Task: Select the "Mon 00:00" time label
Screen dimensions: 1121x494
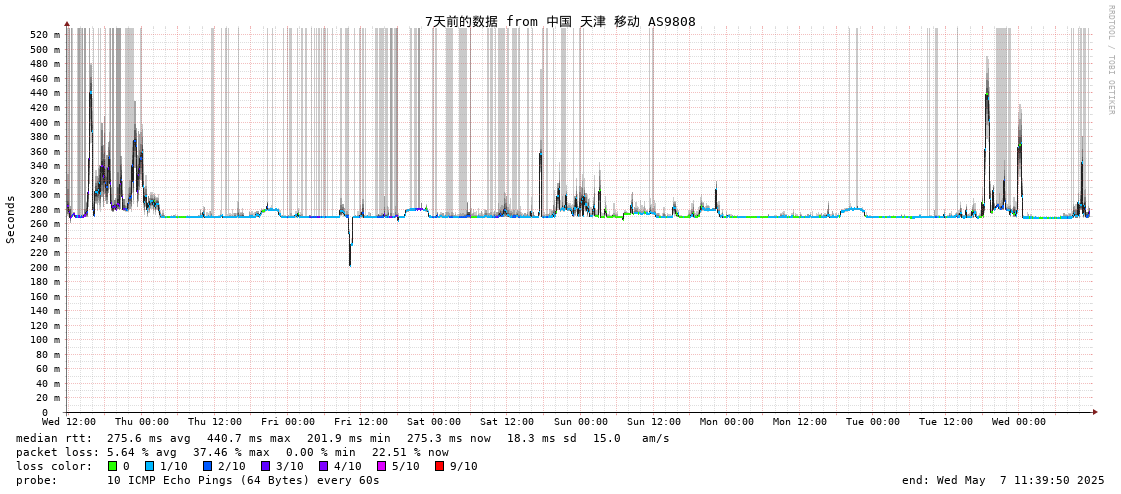Action: click(x=727, y=422)
